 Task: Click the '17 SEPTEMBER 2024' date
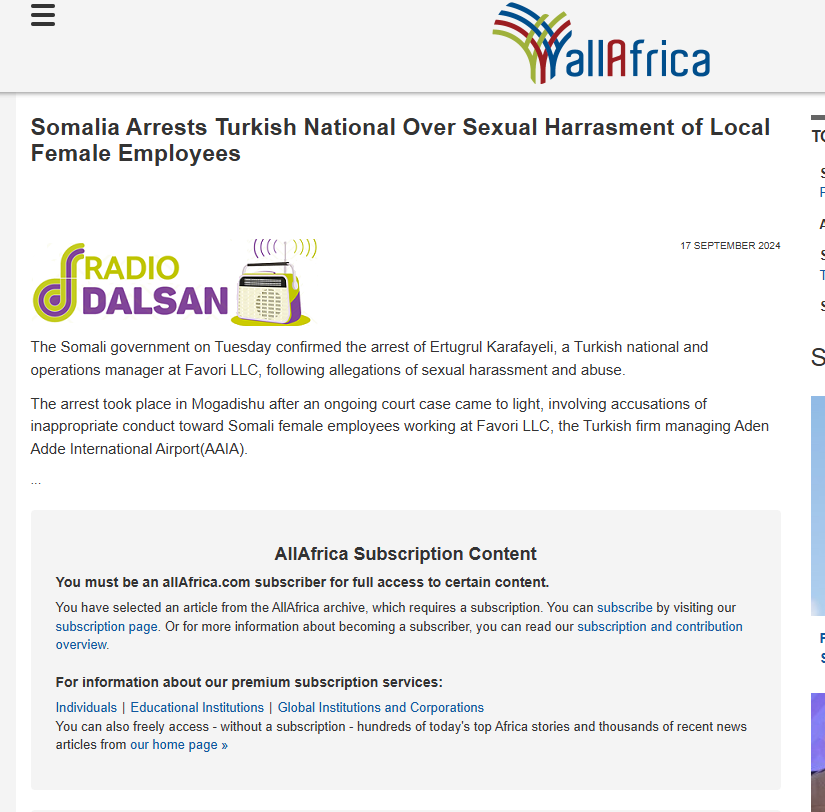pos(730,246)
